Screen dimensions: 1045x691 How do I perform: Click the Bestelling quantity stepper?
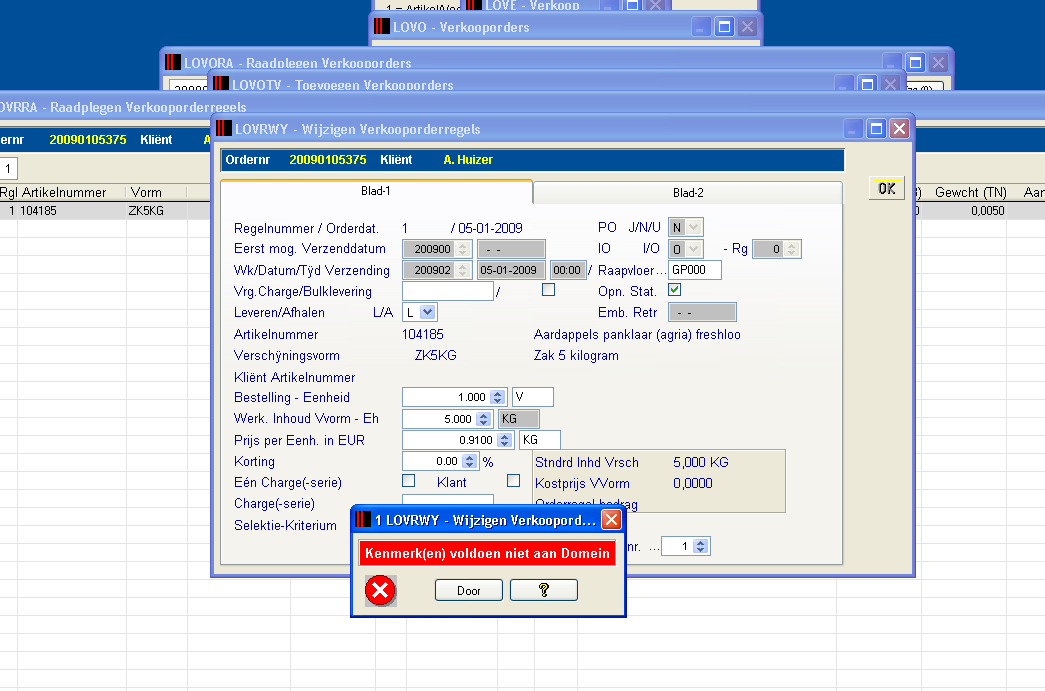(497, 397)
